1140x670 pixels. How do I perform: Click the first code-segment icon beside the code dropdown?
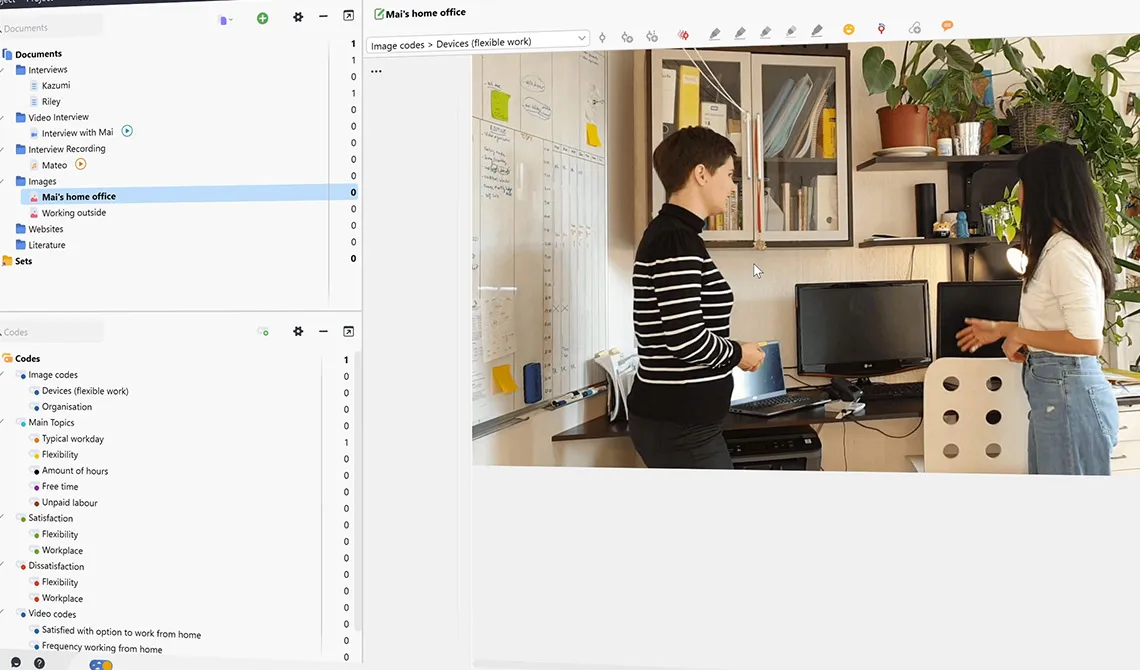(602, 37)
